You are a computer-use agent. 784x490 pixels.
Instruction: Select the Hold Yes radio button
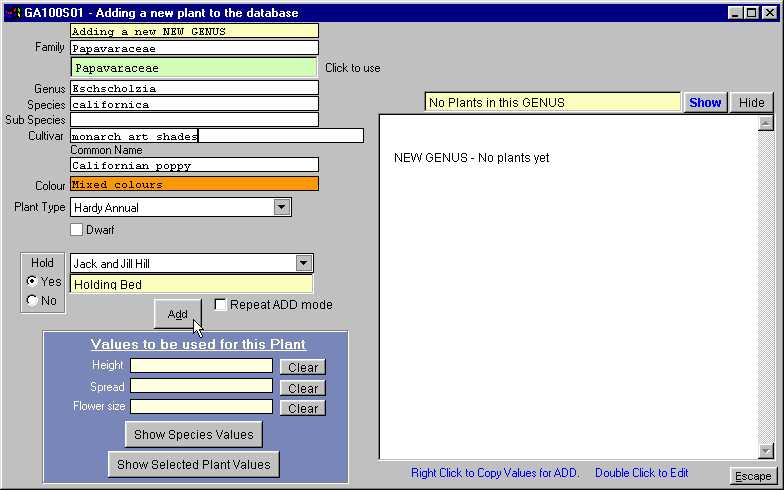32,282
